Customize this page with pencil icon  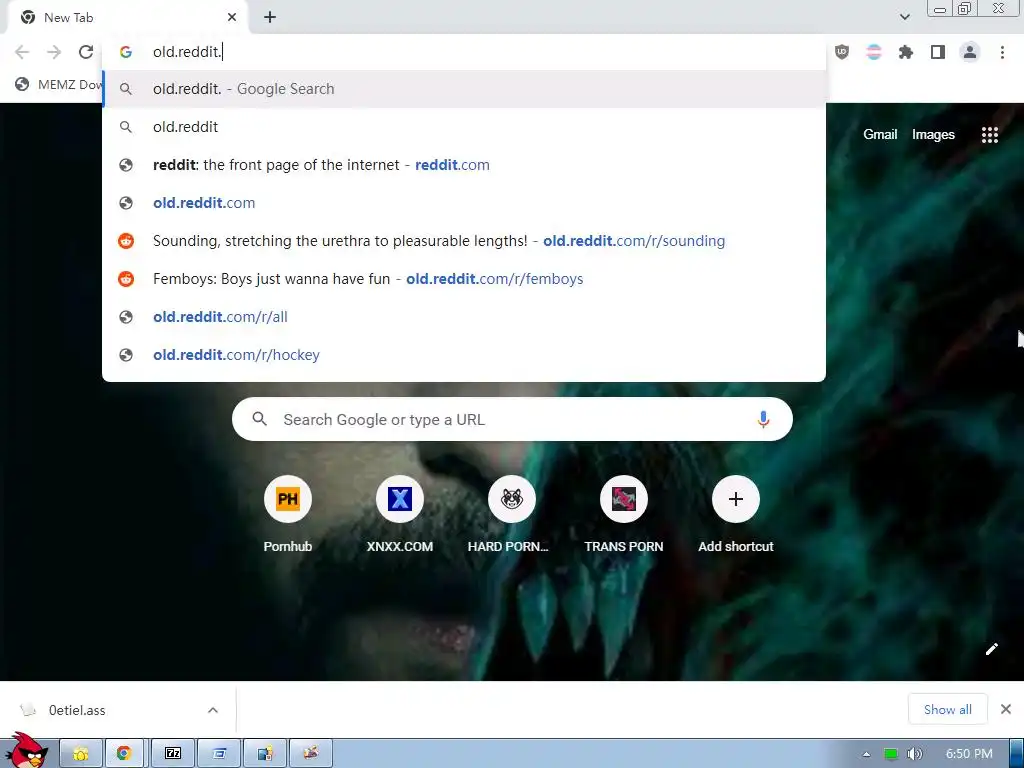pos(991,648)
